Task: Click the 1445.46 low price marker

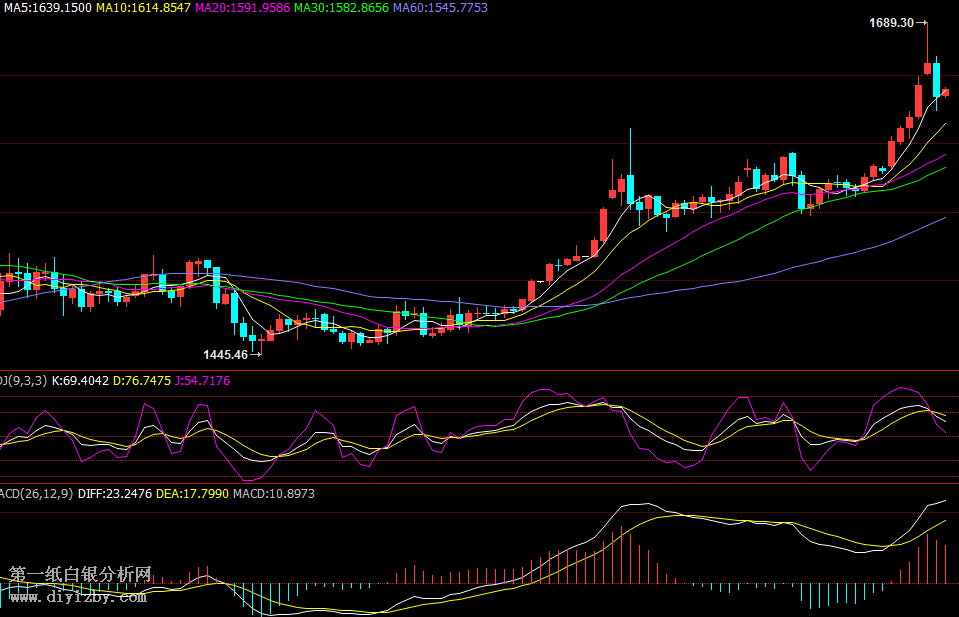Action: point(225,354)
